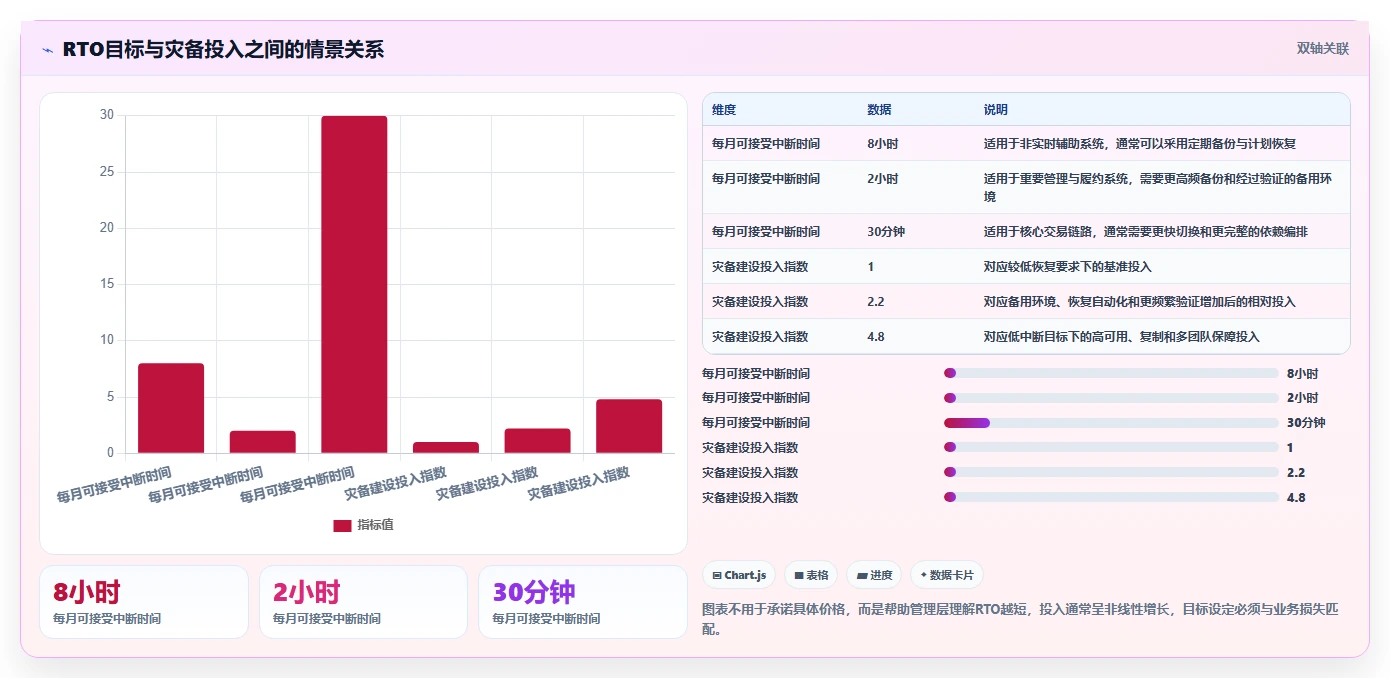The width and height of the screenshot is (1390, 678).
Task: Click the footnote starting 图表不用于承诺具体价格
Action: tap(1020, 619)
